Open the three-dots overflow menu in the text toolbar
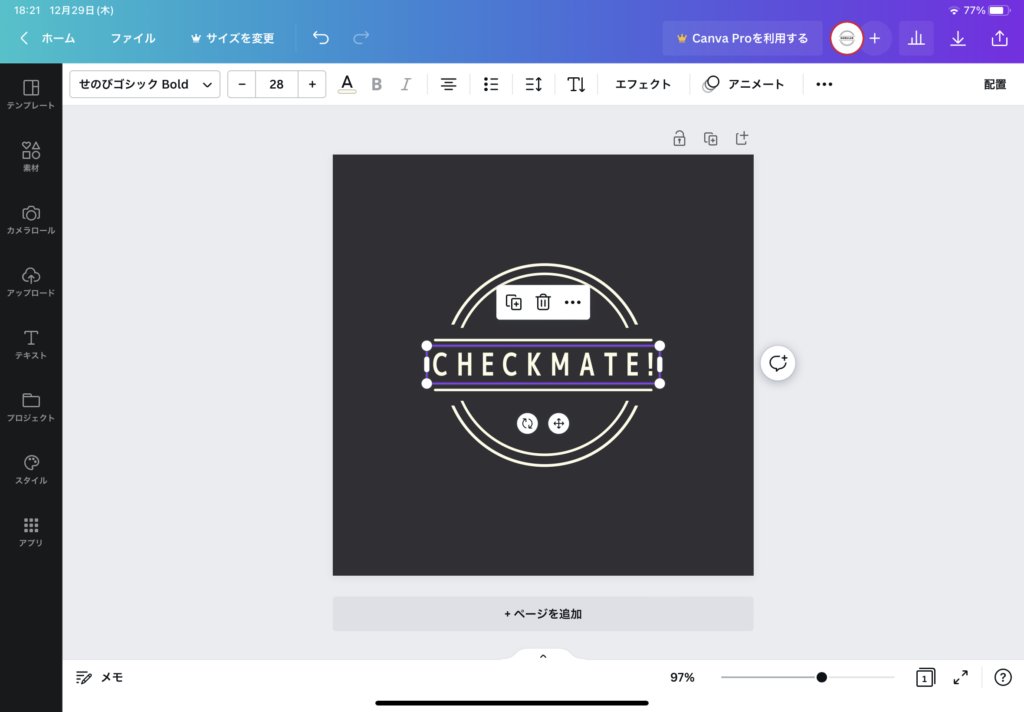 (824, 84)
